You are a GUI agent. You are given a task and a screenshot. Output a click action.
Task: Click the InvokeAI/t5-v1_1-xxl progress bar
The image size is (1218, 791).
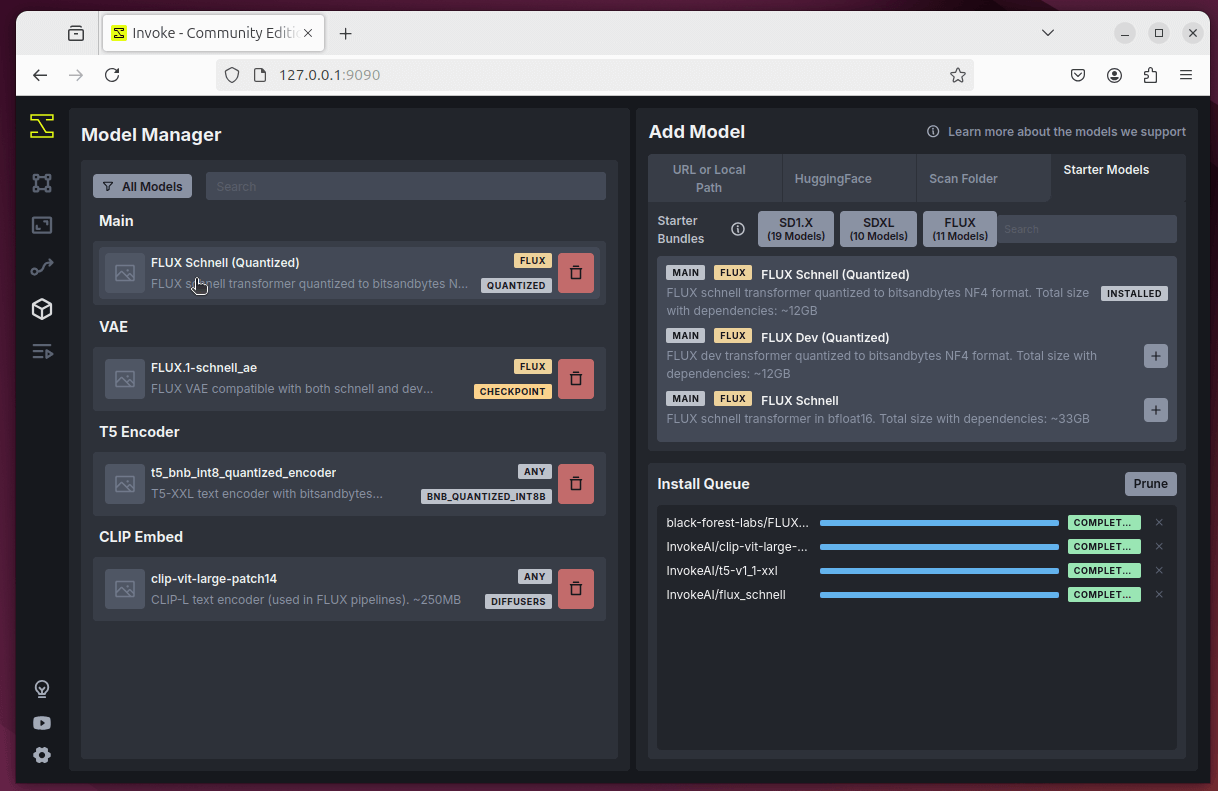click(939, 570)
